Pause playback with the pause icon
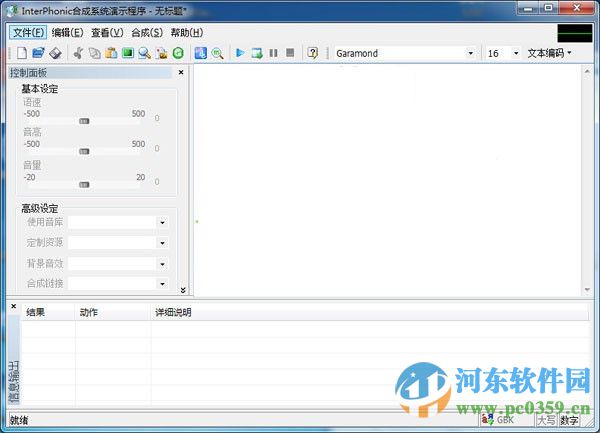Screen dimensions: 600x433 point(273,53)
